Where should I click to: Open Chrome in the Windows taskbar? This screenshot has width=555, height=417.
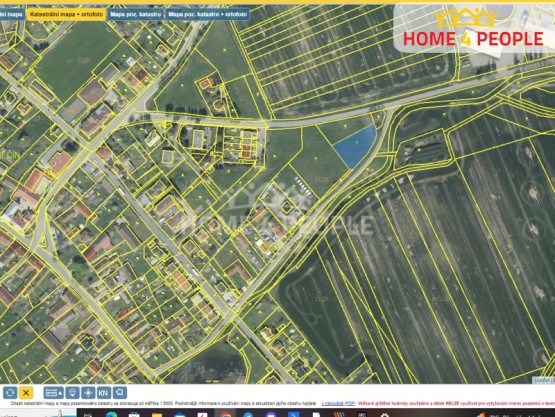click(226, 414)
